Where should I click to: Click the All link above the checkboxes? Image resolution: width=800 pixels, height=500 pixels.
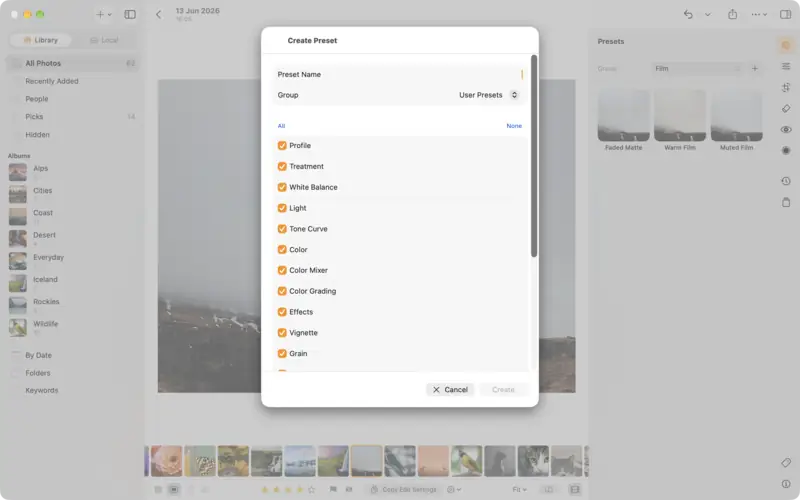coord(281,126)
